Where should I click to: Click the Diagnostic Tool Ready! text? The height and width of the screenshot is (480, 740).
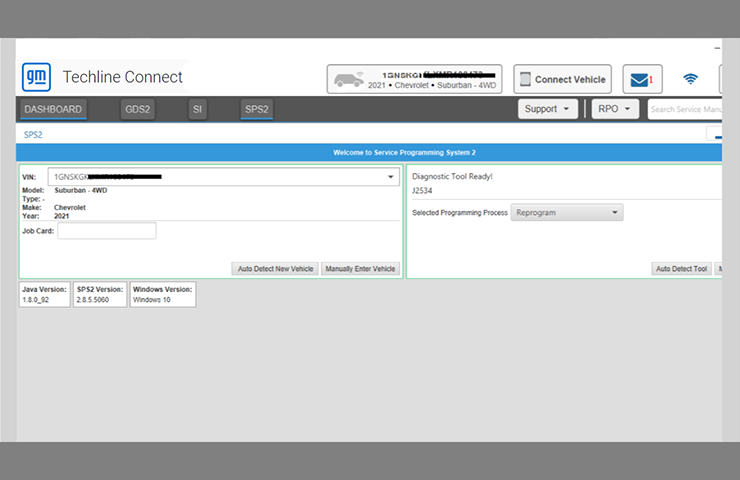click(452, 176)
